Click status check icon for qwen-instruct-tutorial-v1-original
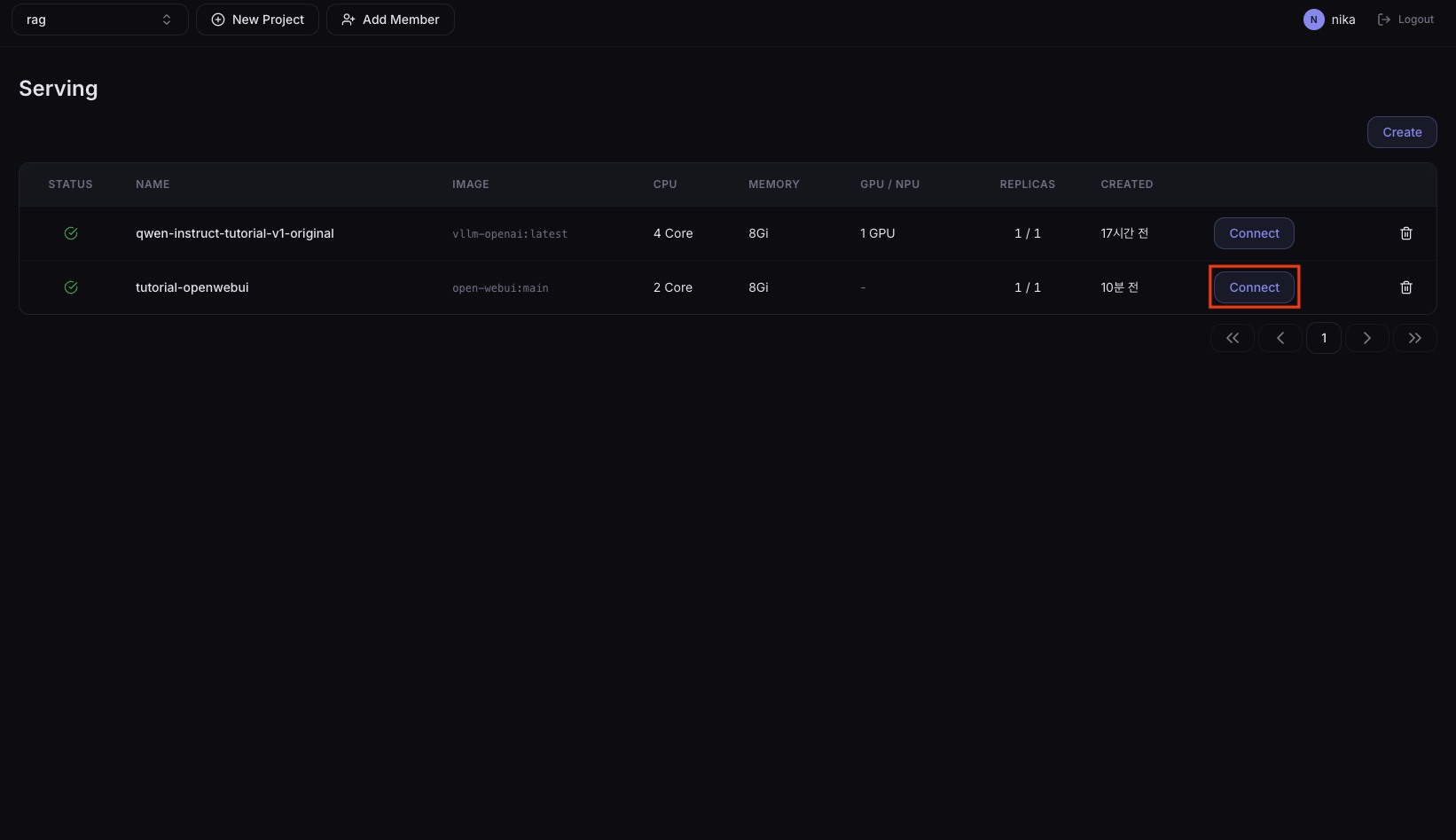Screen dimensions: 1456x840 click(71, 233)
